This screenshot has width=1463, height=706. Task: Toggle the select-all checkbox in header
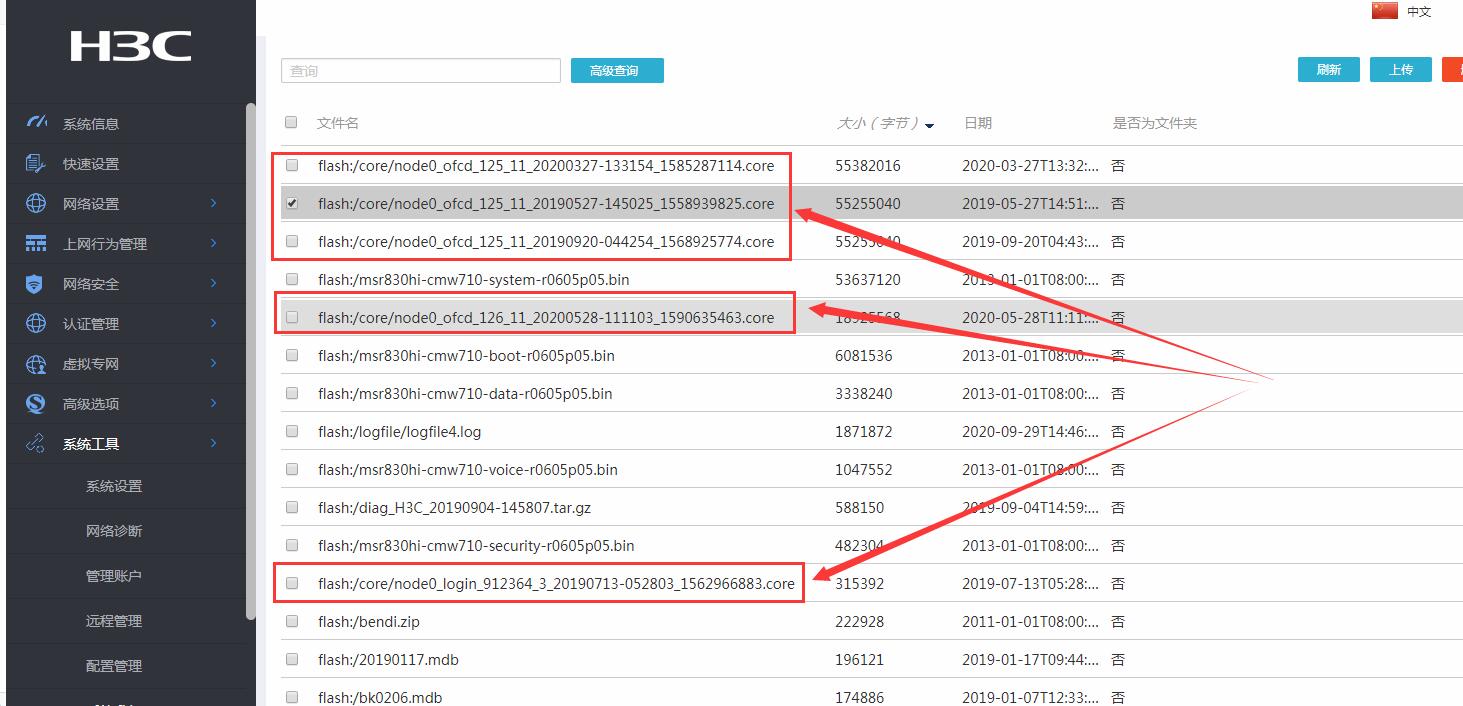click(291, 122)
